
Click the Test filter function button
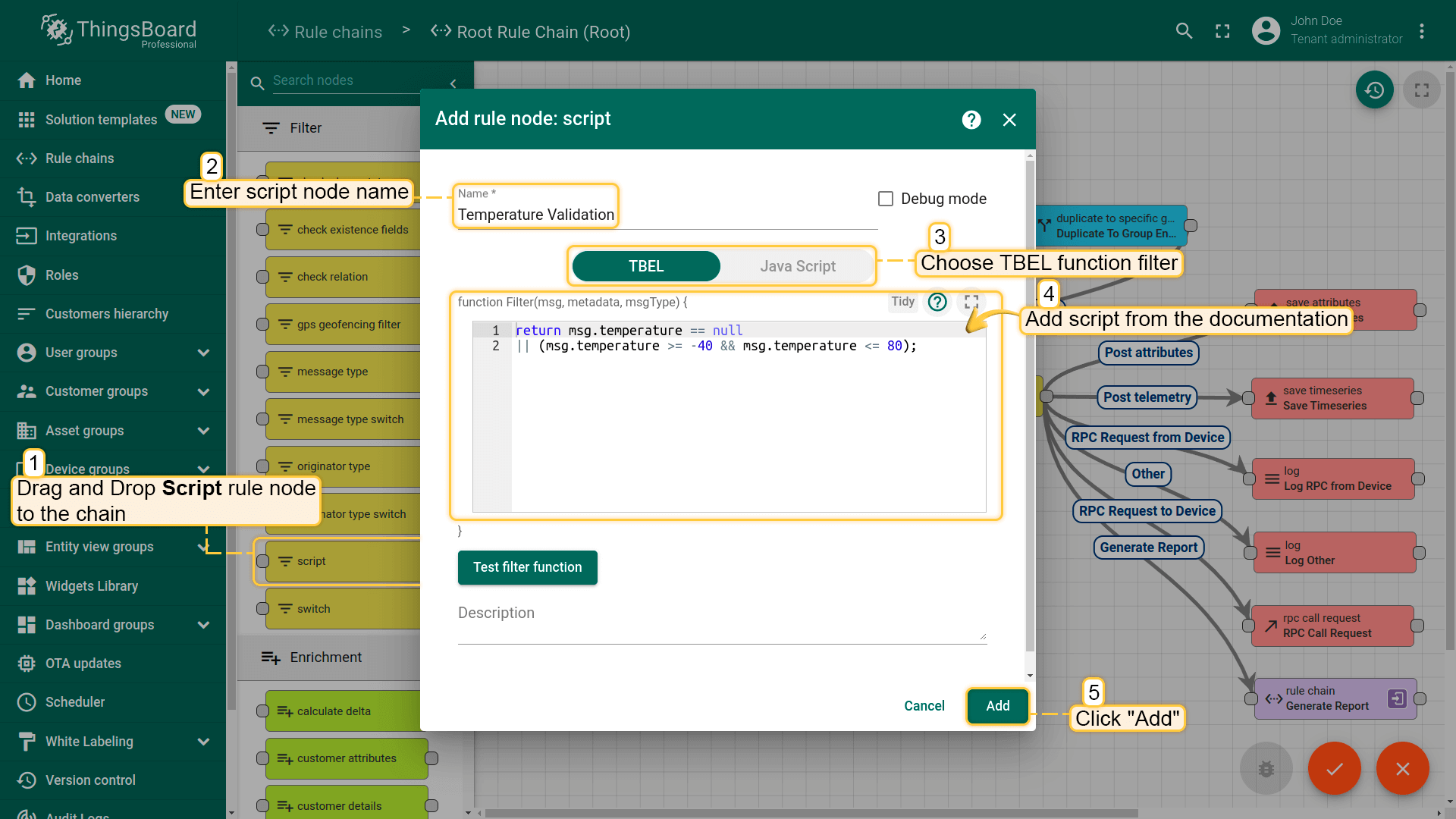click(527, 567)
